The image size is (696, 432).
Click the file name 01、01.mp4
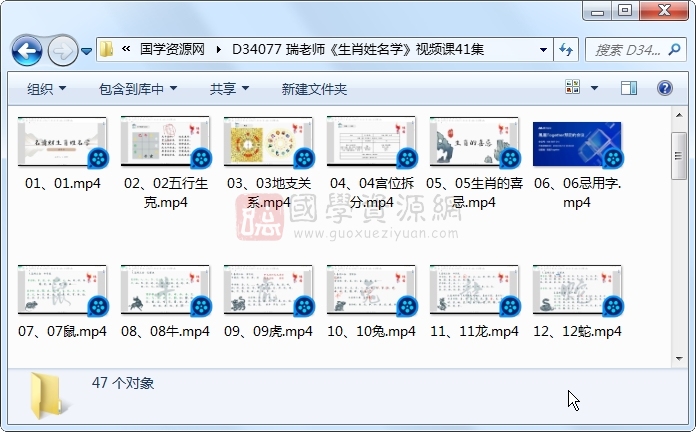click(x=63, y=183)
